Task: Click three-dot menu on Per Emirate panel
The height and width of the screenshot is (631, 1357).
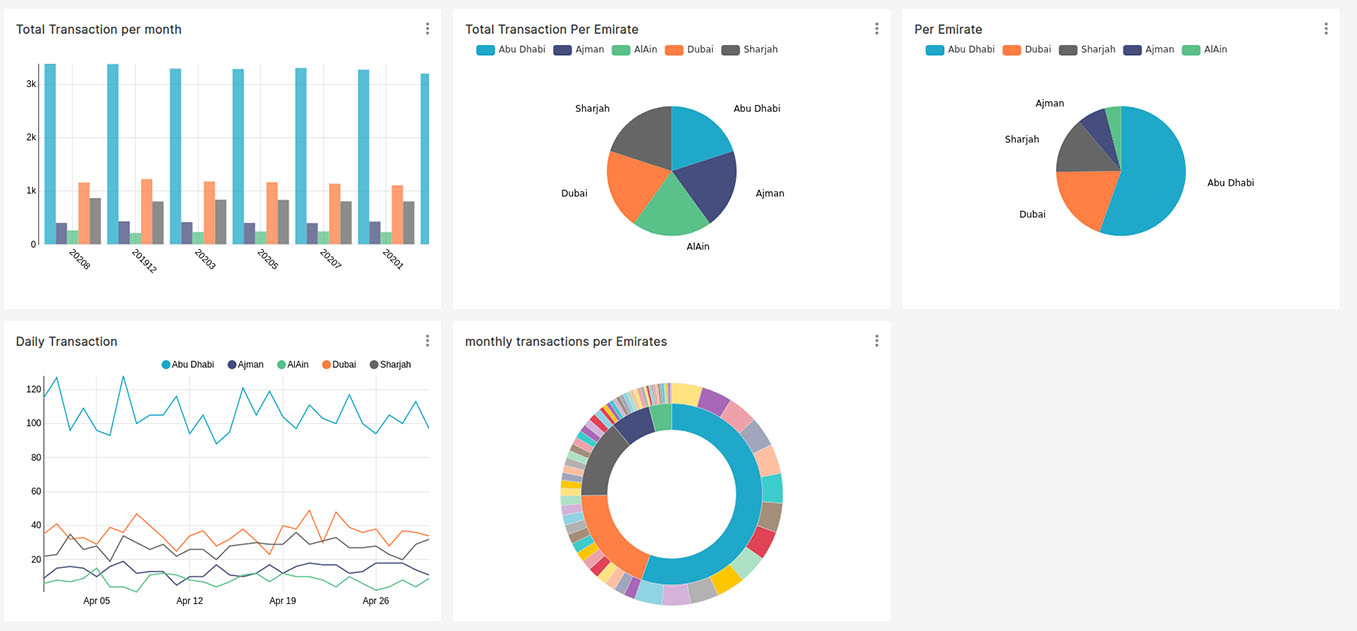Action: (x=1326, y=29)
